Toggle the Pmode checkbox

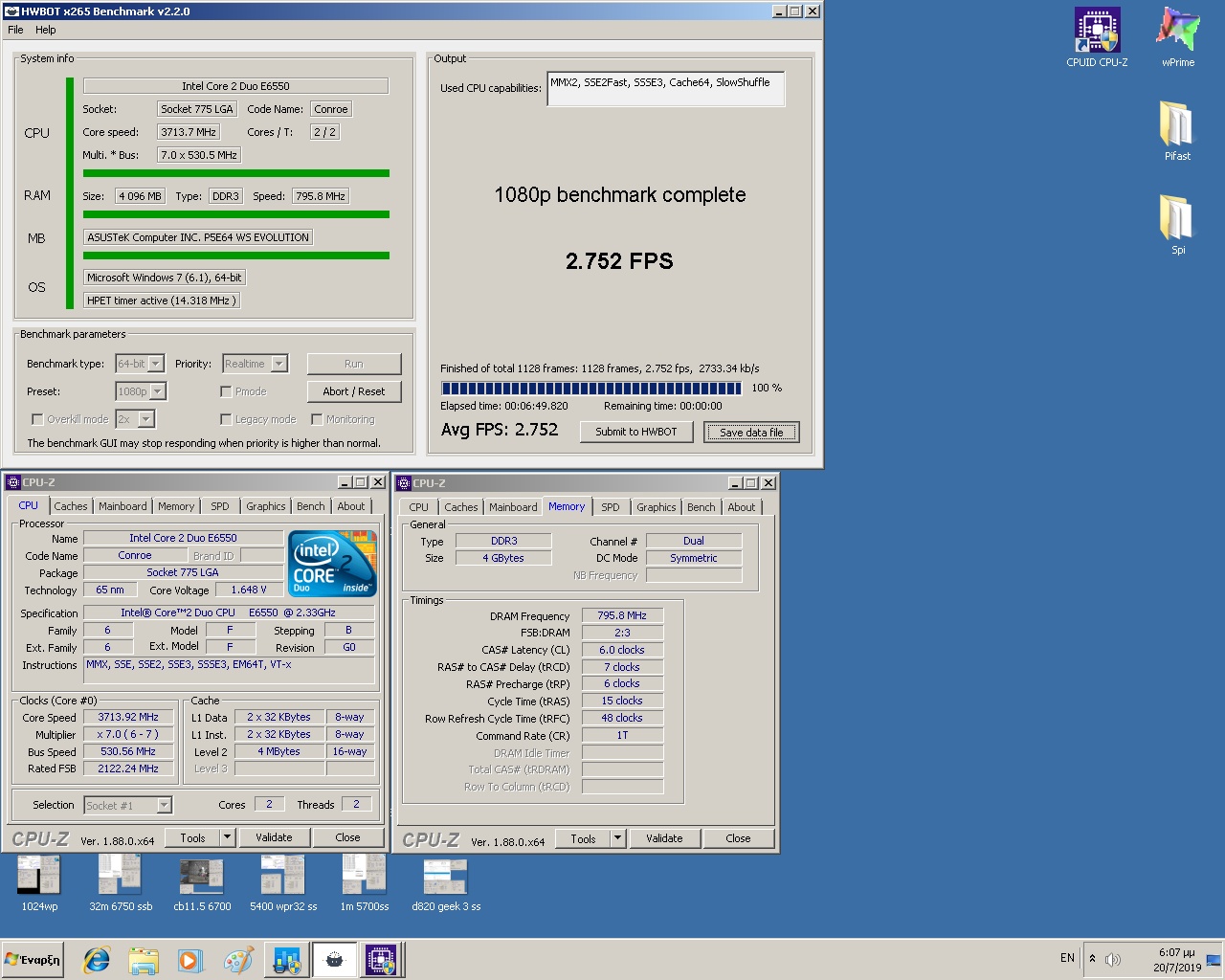pyautogui.click(x=226, y=391)
